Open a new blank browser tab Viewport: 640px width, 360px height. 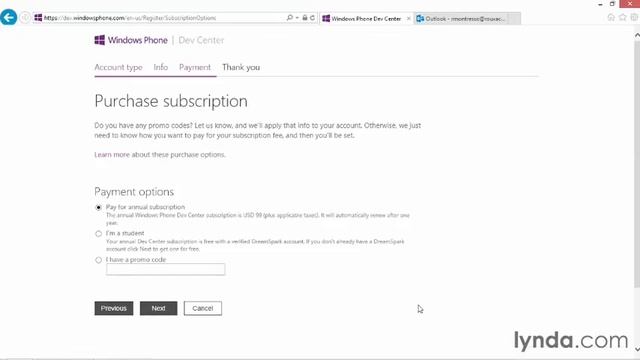(x=515, y=18)
